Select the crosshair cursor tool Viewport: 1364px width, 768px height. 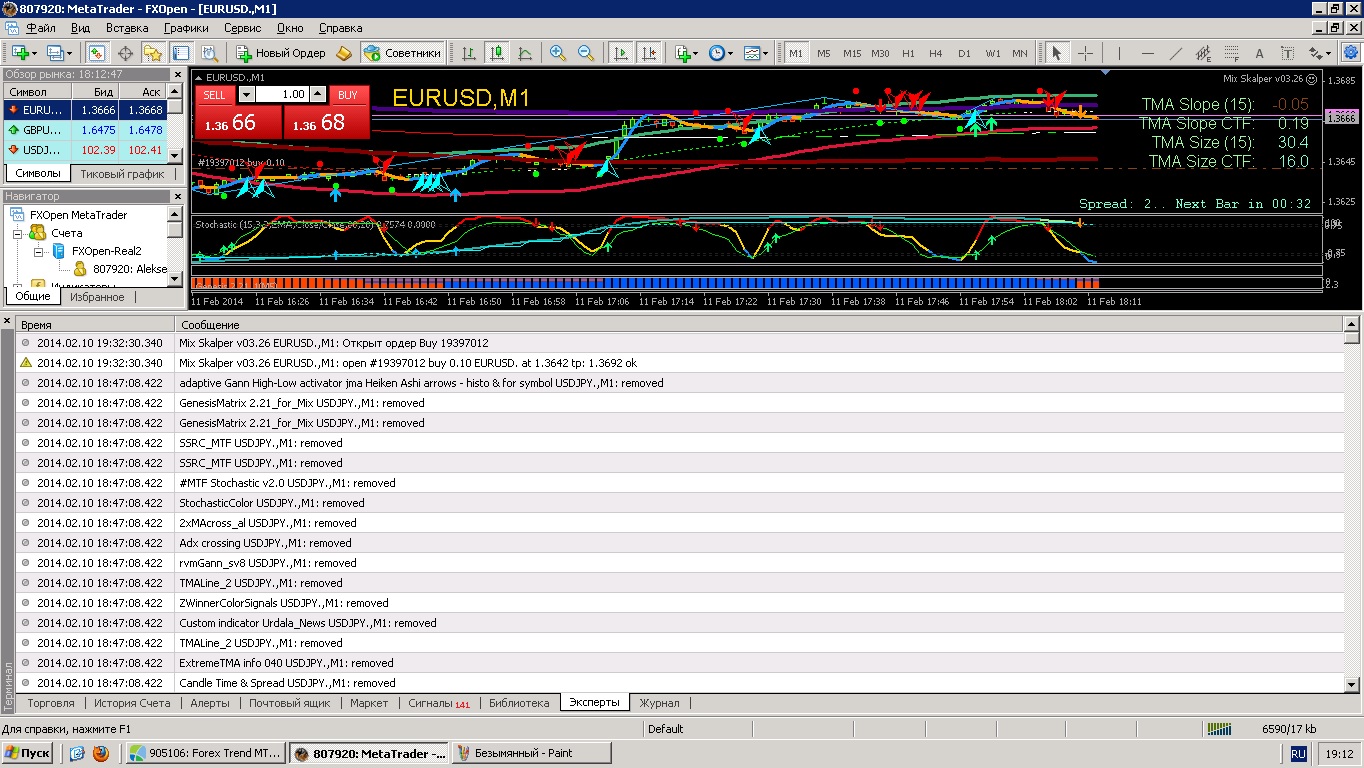point(1085,53)
